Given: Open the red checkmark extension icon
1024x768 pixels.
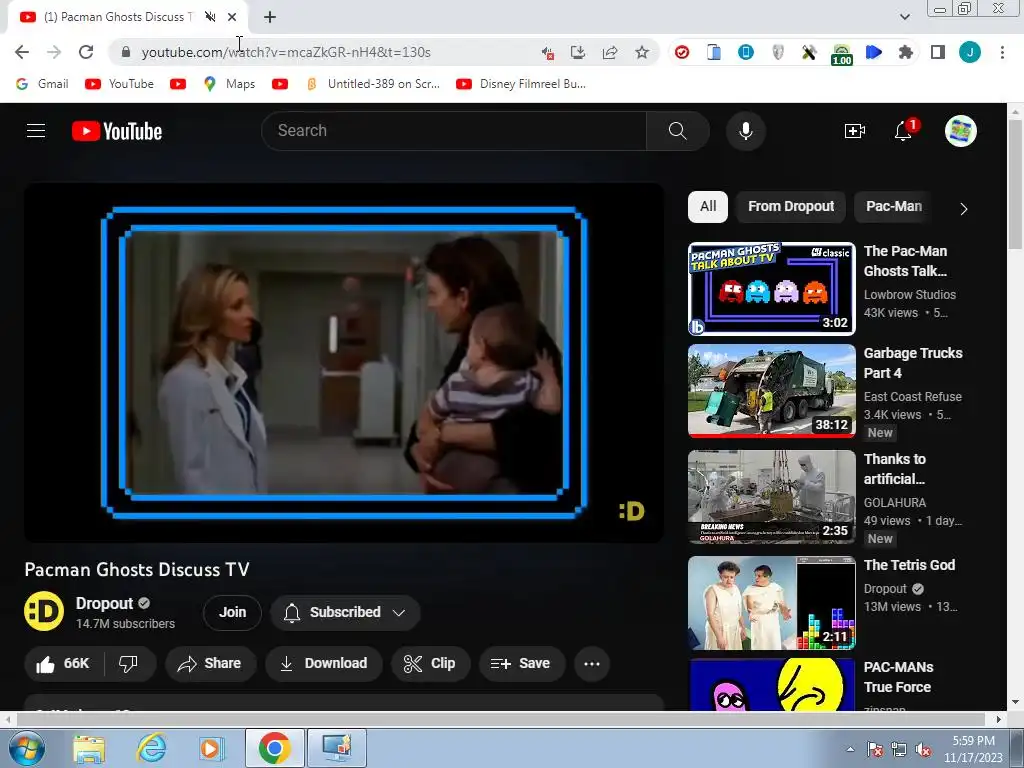Looking at the screenshot, I should coord(682,52).
